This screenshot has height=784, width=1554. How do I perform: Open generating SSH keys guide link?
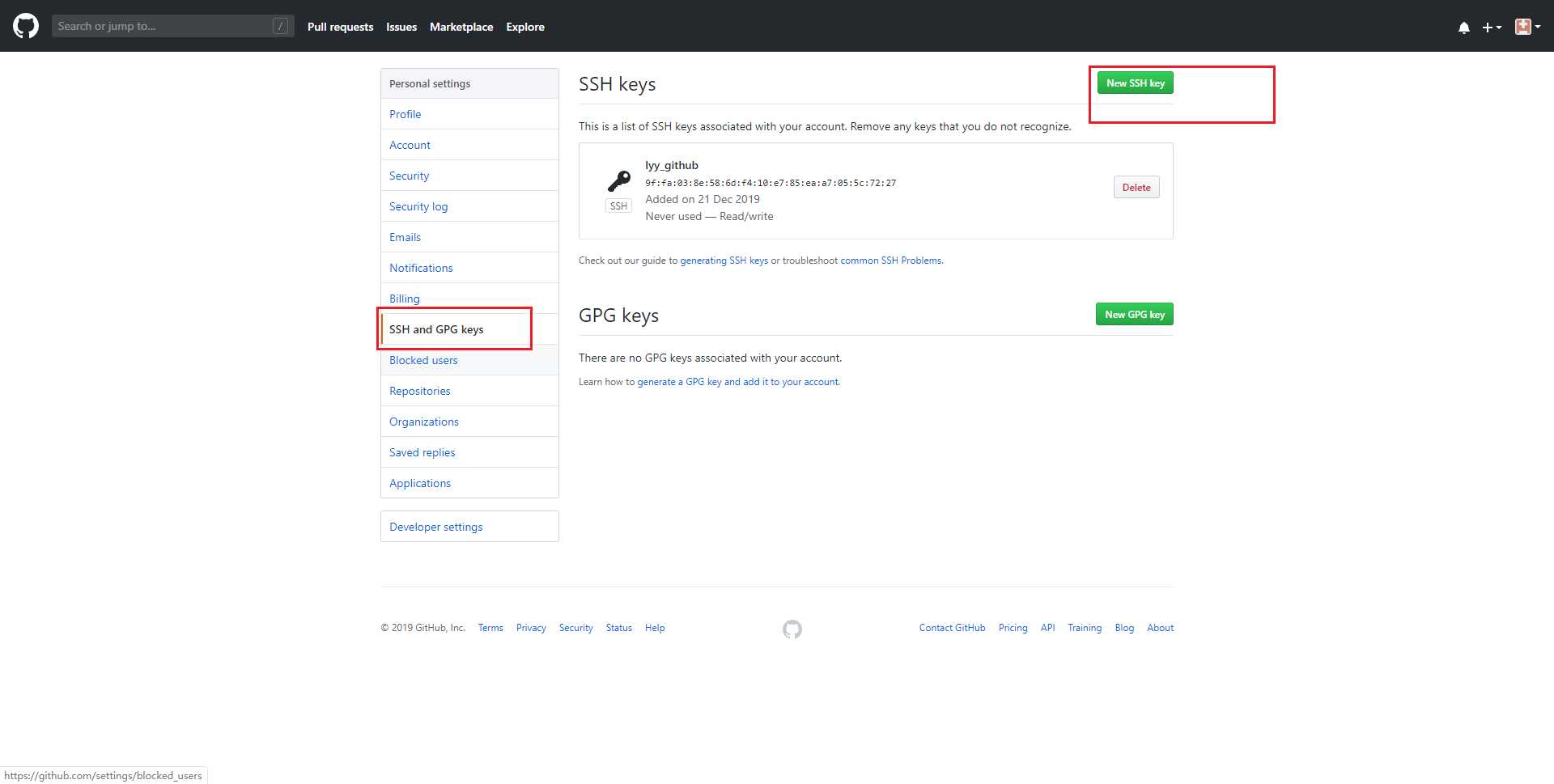tap(724, 261)
